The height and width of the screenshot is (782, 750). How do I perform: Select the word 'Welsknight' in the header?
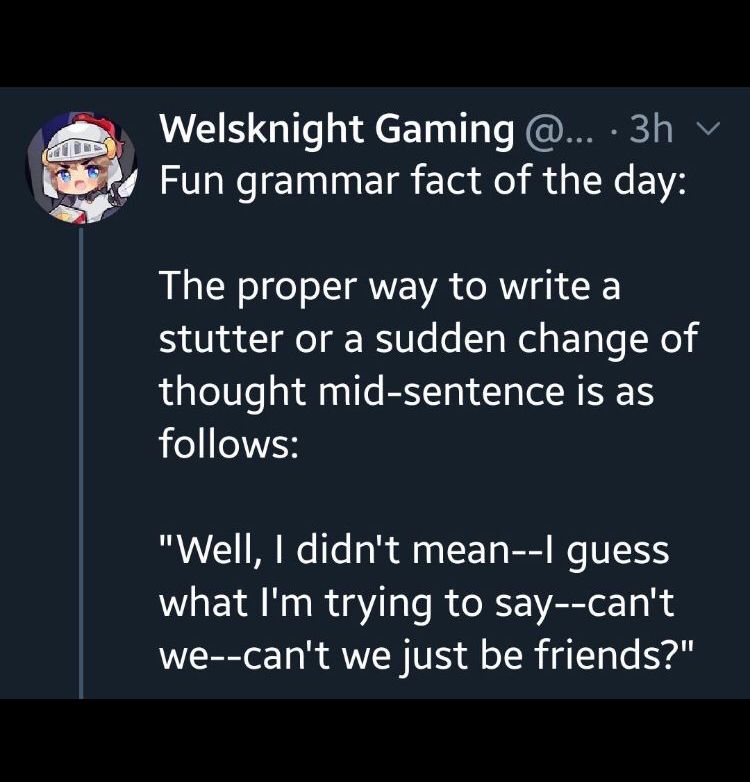click(263, 131)
